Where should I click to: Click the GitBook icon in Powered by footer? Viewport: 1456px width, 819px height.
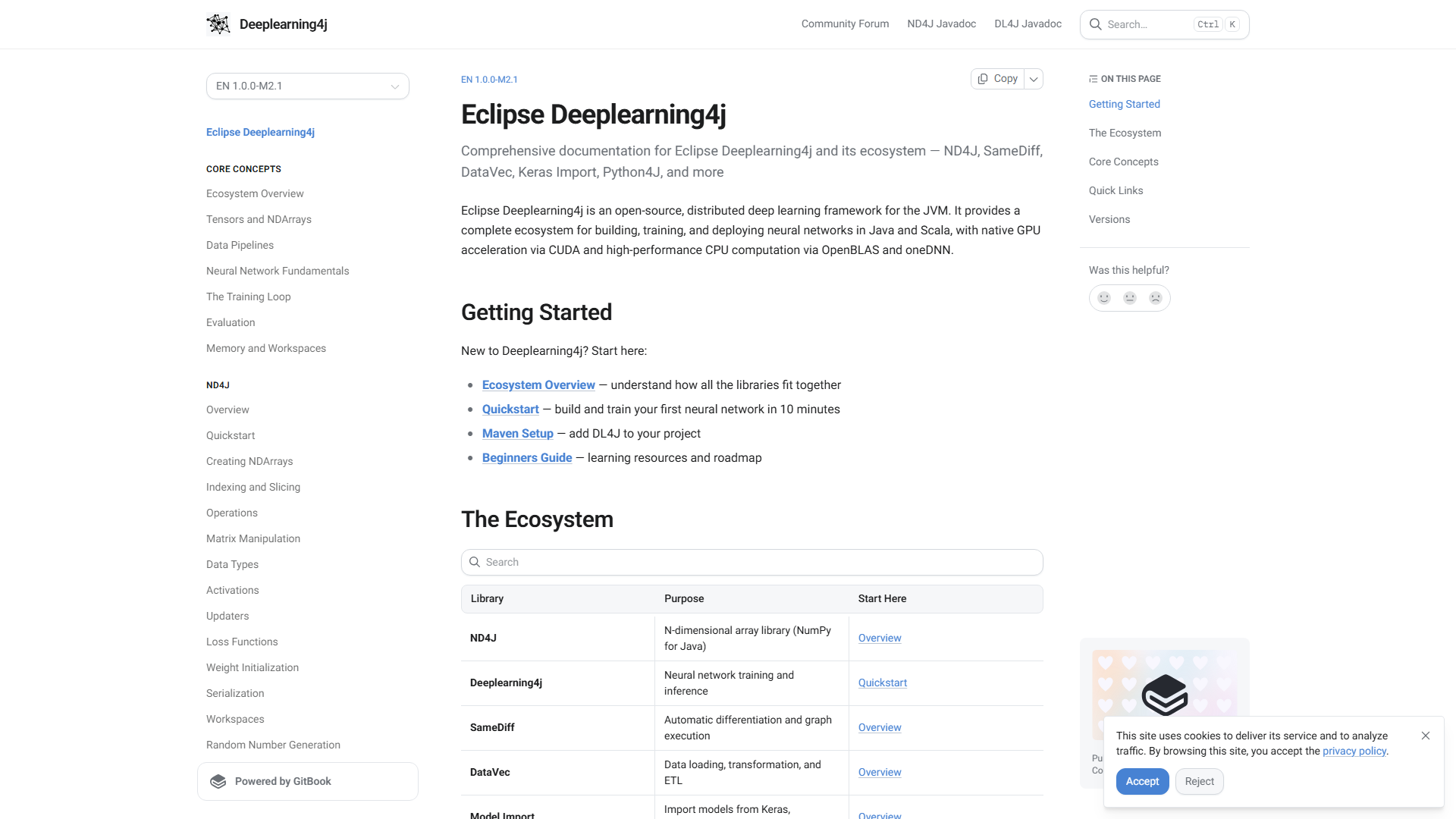pyautogui.click(x=218, y=782)
